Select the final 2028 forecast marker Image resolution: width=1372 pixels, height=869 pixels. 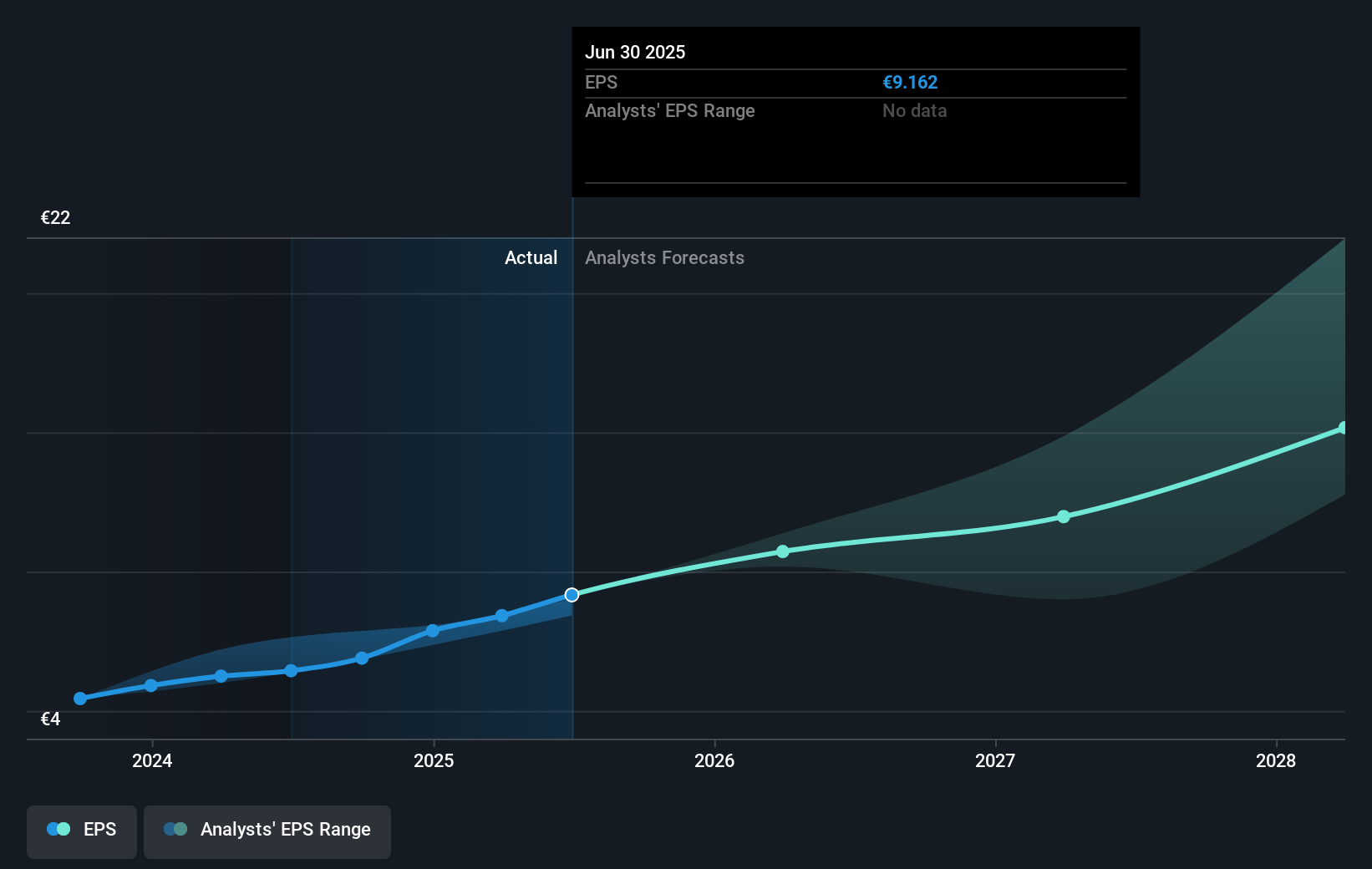[1344, 428]
